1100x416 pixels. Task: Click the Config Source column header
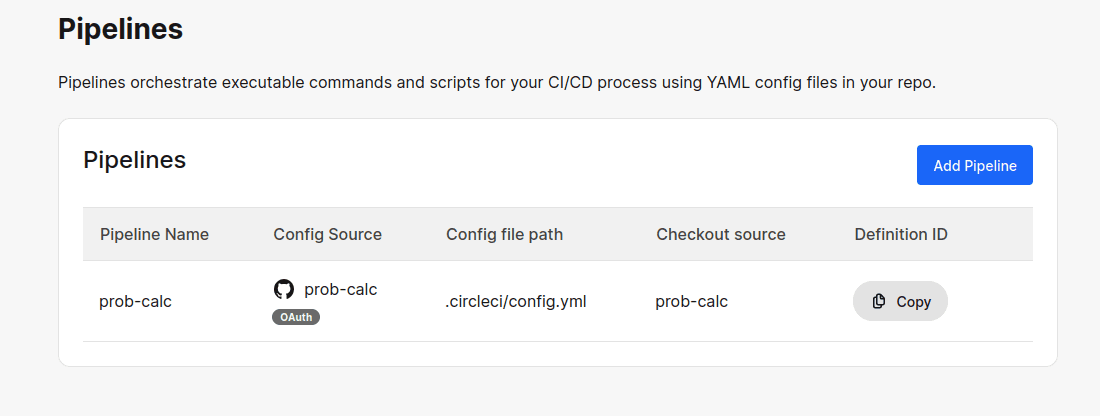(327, 234)
